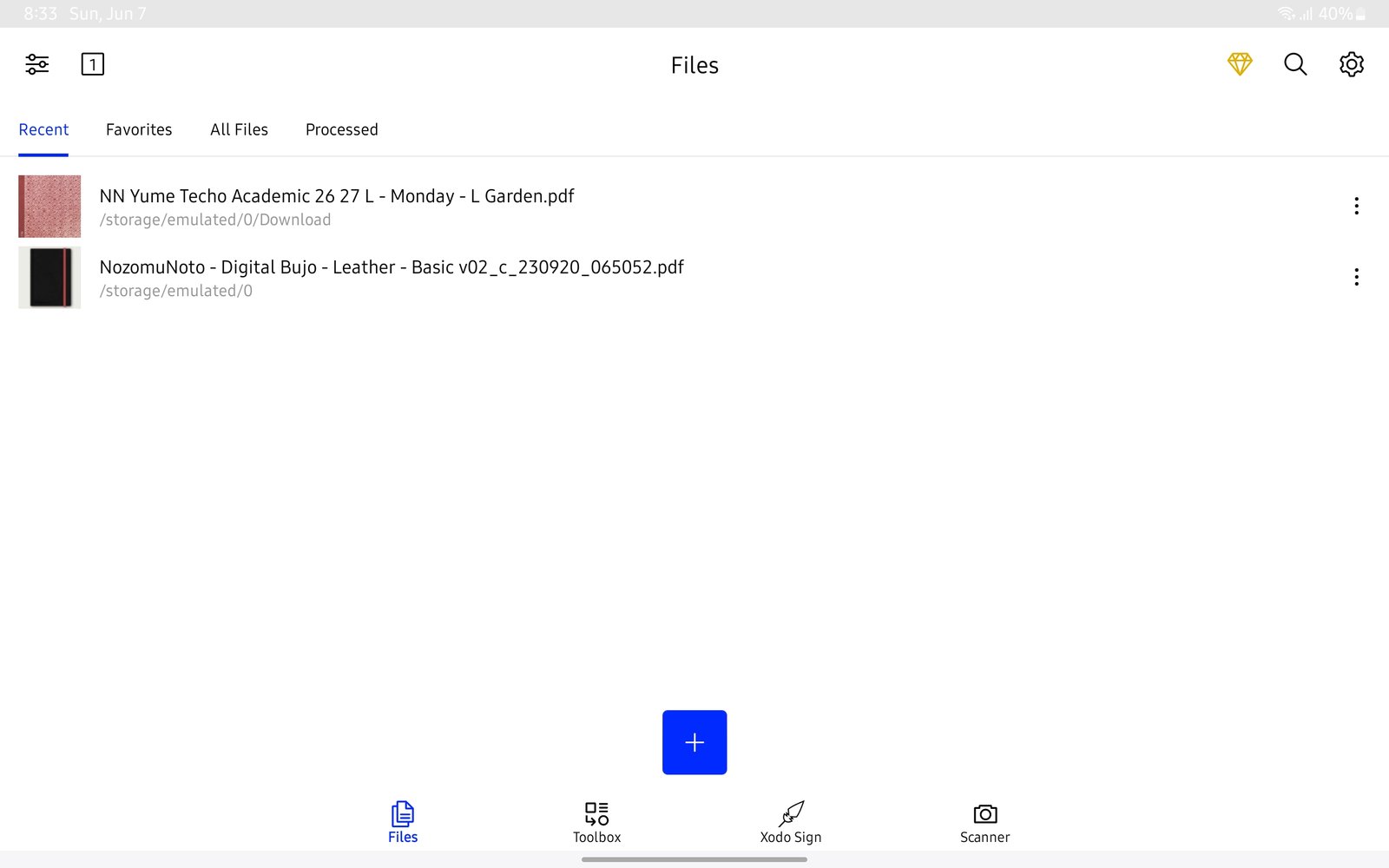Open the search magnifier icon
Screen dimensions: 1389x868
(1295, 64)
